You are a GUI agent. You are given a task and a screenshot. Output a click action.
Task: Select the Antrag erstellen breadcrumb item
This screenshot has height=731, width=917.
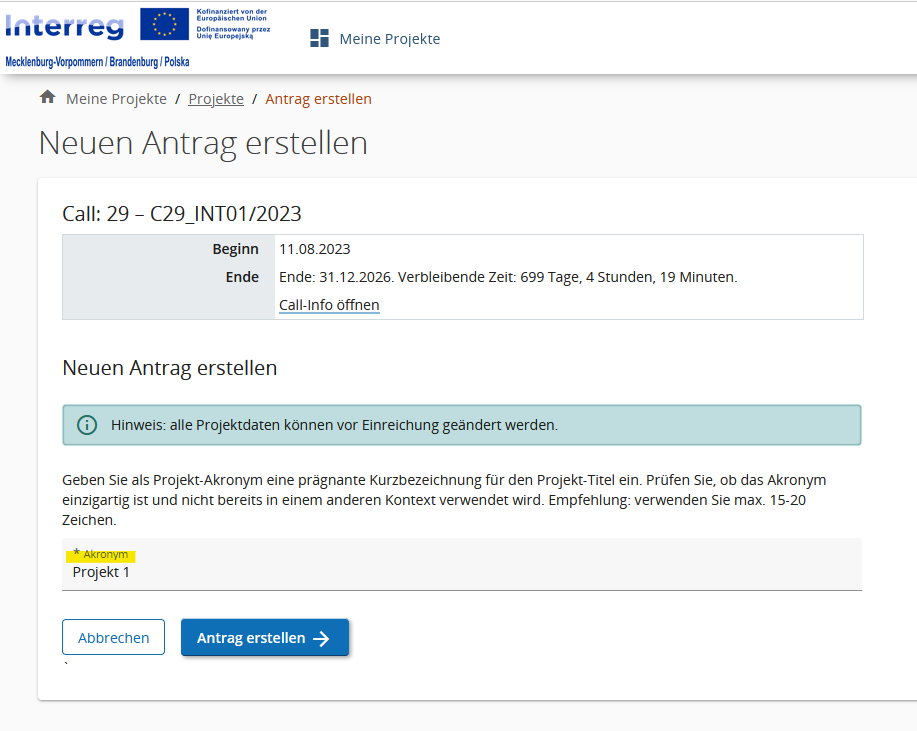(318, 99)
